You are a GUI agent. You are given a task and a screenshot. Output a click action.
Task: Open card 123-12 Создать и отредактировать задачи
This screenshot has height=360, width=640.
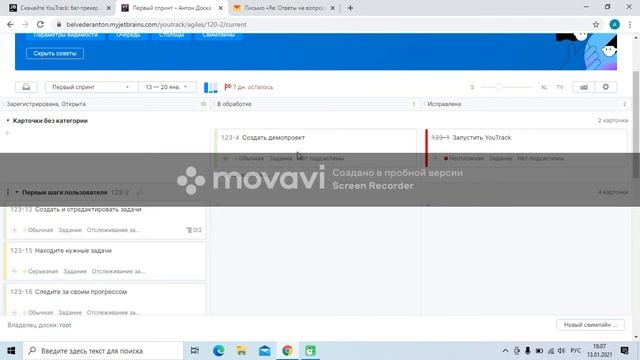click(x=88, y=209)
